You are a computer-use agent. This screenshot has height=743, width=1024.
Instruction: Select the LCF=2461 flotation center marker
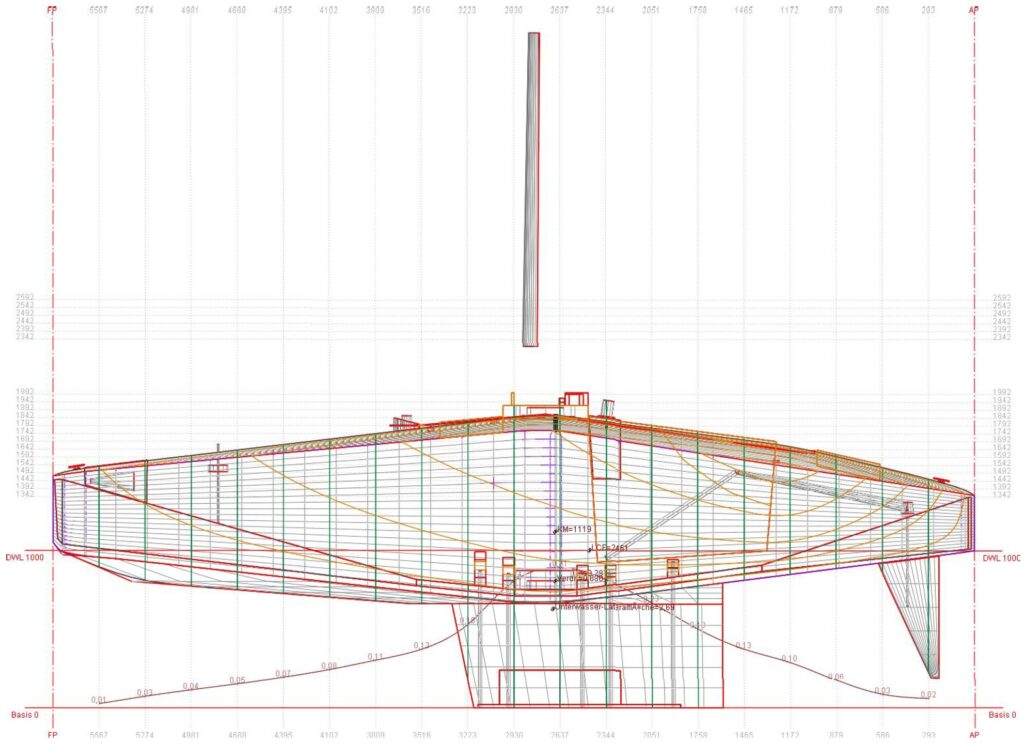point(590,550)
